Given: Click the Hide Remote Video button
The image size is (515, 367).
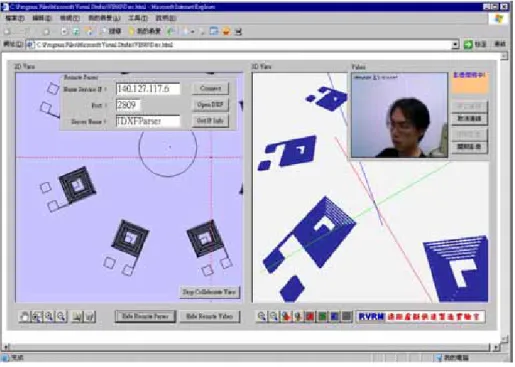Looking at the screenshot, I should (210, 316).
